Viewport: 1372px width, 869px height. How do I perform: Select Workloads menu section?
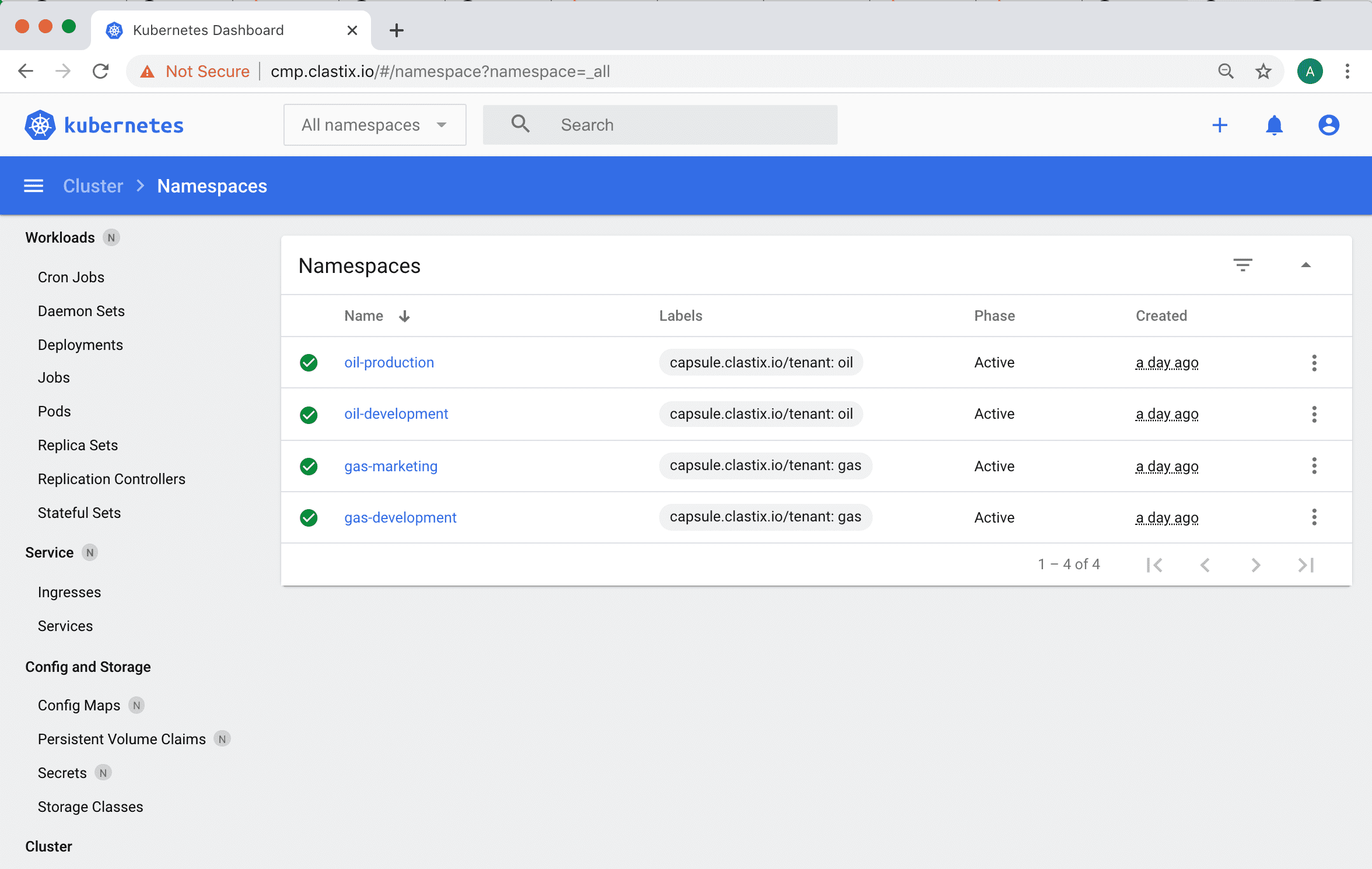pos(60,237)
